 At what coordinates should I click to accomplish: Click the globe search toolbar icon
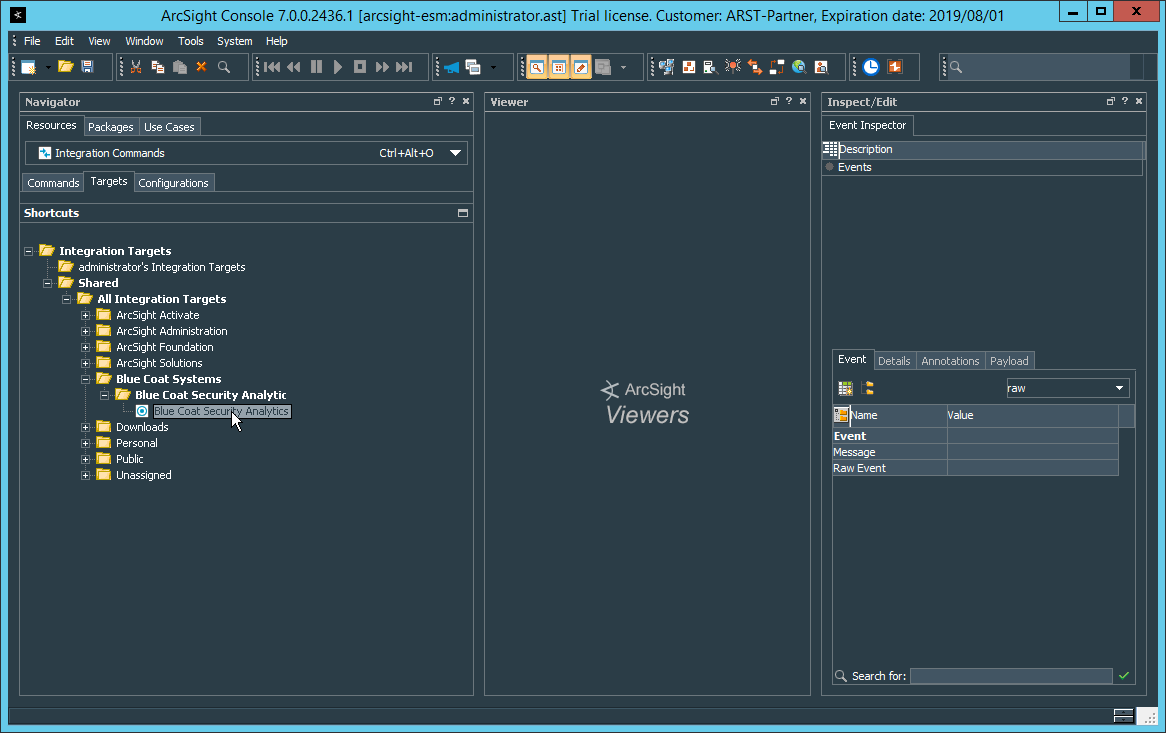pos(799,67)
